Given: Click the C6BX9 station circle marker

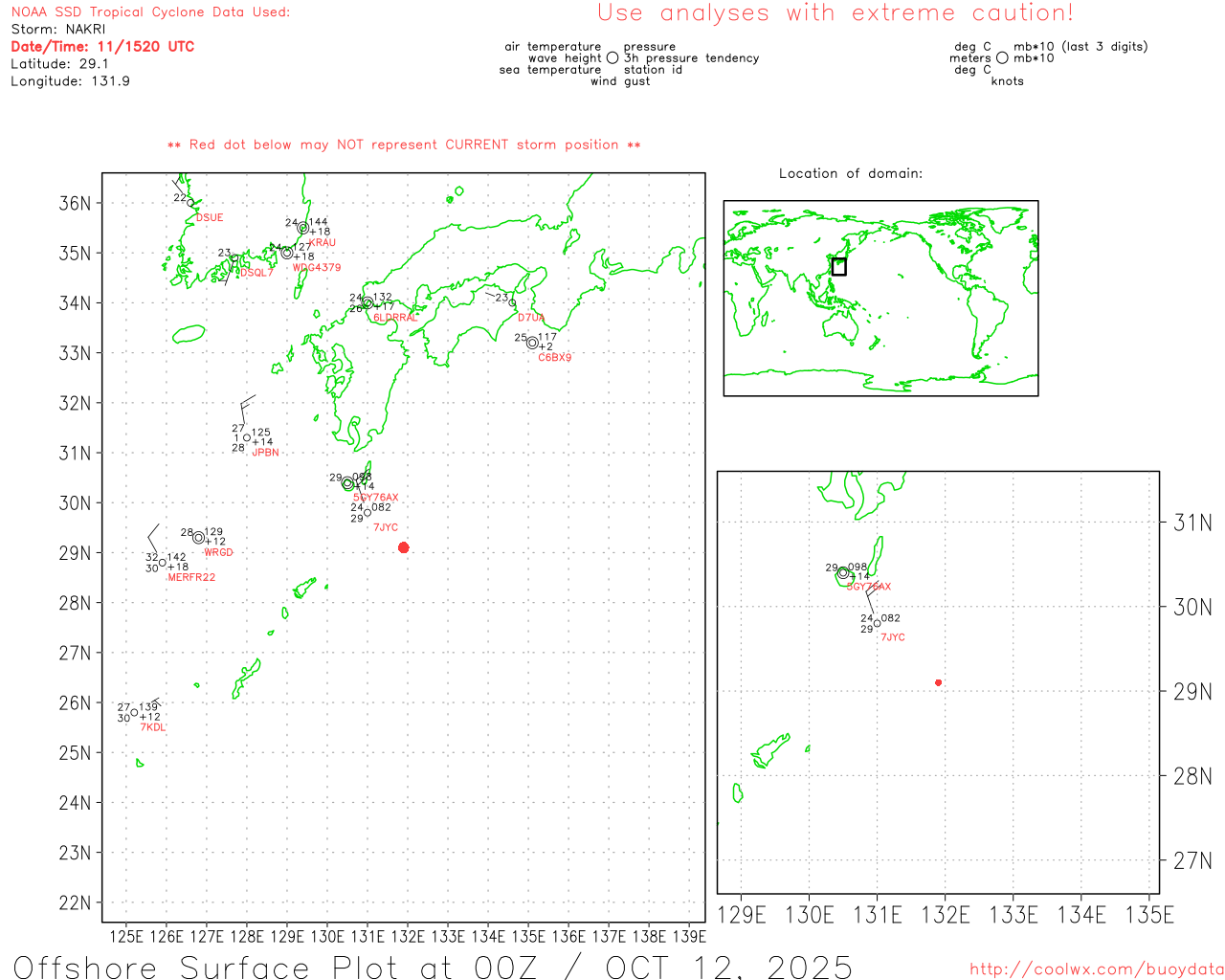Looking at the screenshot, I should coord(532,343).
